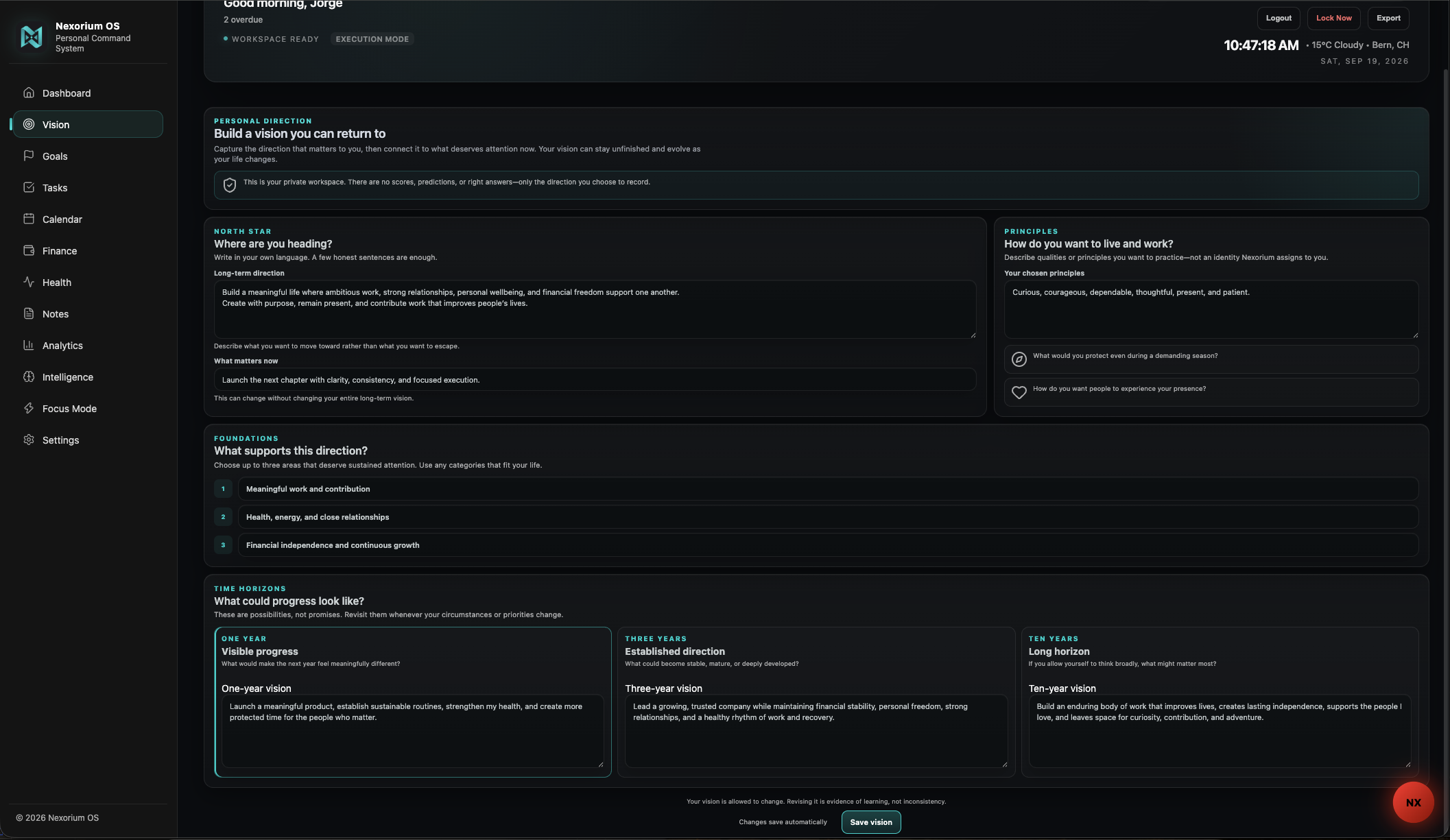
Task: Edit the Three-year vision text area
Action: pos(816,731)
